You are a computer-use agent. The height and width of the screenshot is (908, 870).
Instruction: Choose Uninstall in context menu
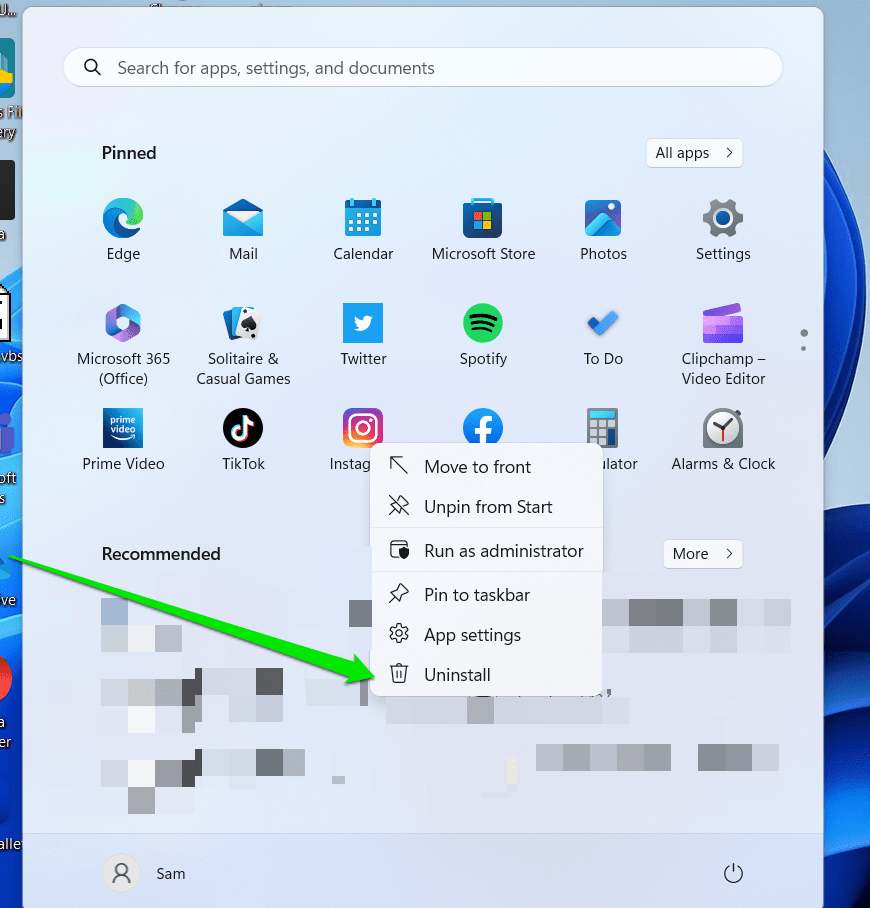pos(487,675)
